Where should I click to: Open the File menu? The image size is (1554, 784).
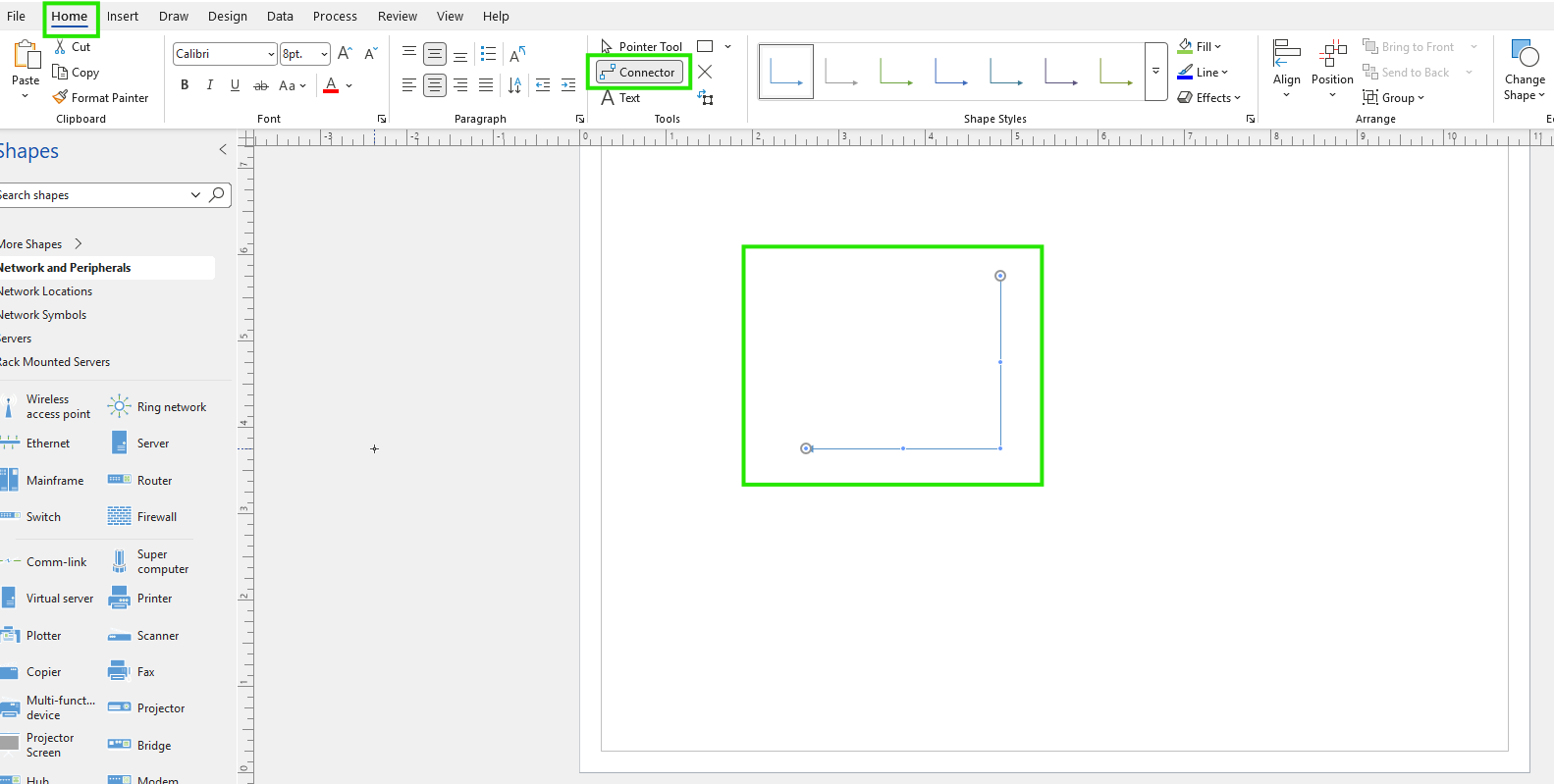[17, 16]
